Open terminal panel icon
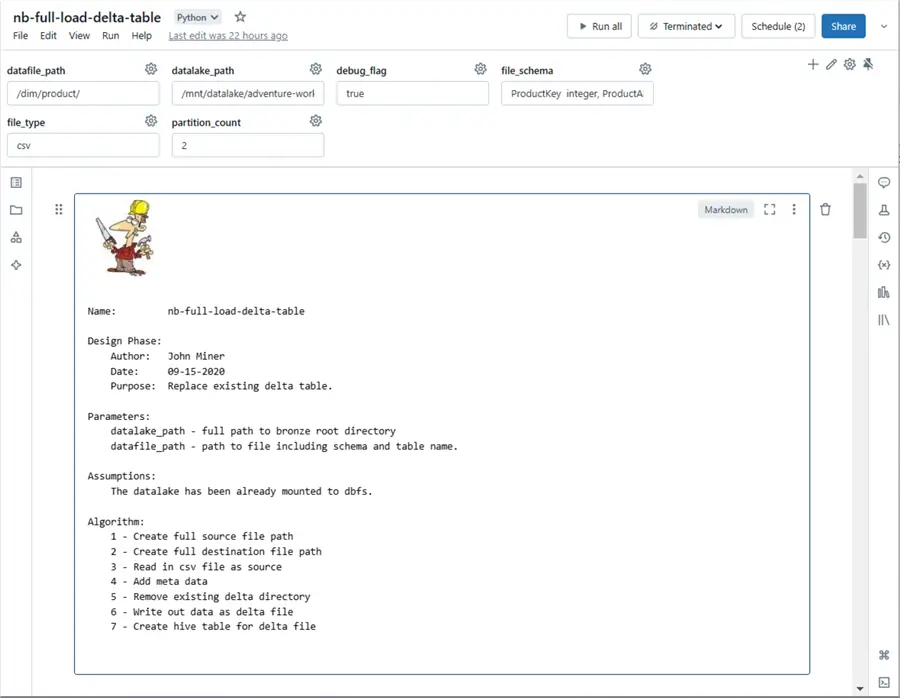Viewport: 900px width, 698px height. coord(884,682)
